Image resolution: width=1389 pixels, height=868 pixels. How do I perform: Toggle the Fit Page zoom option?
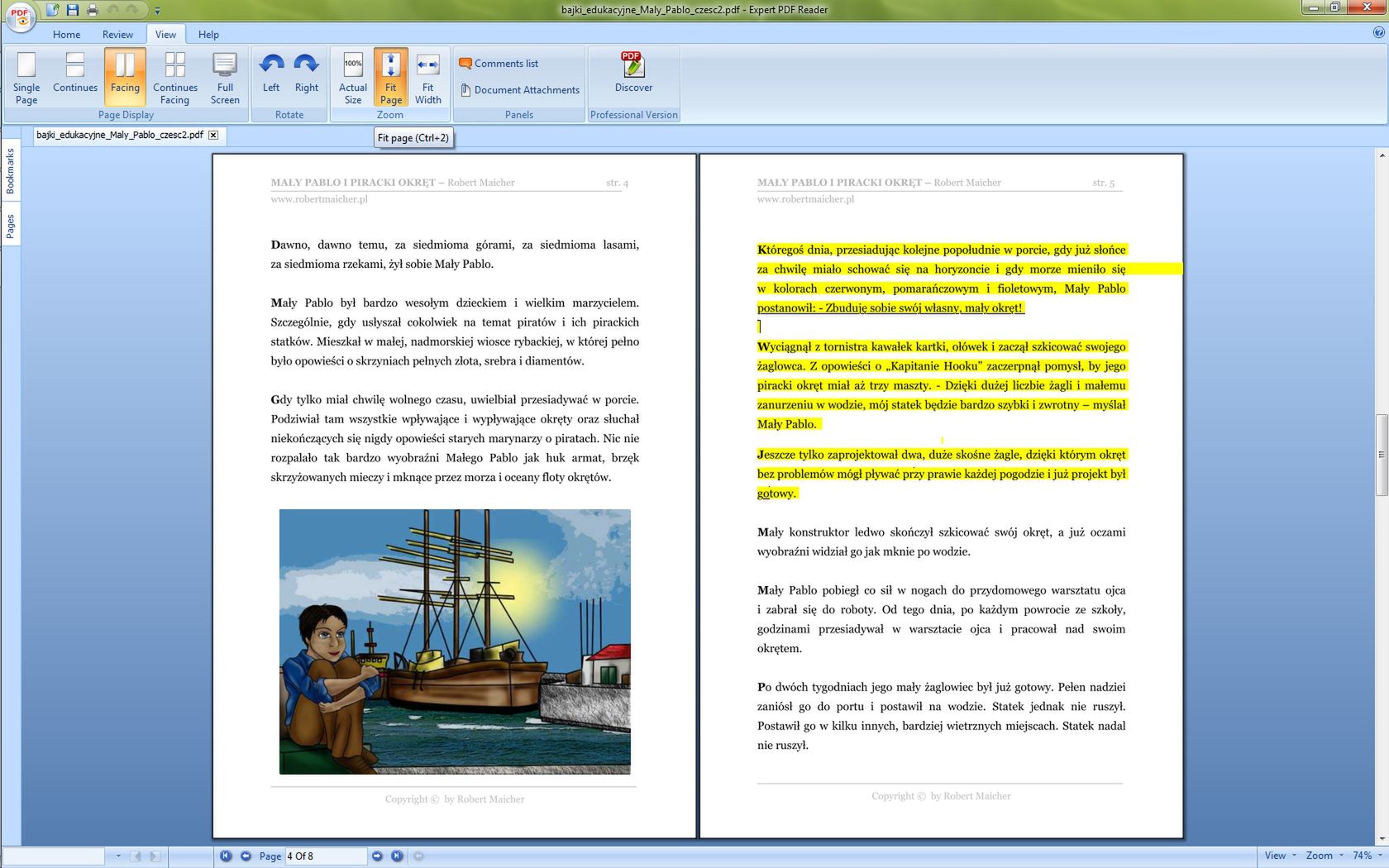[391, 78]
